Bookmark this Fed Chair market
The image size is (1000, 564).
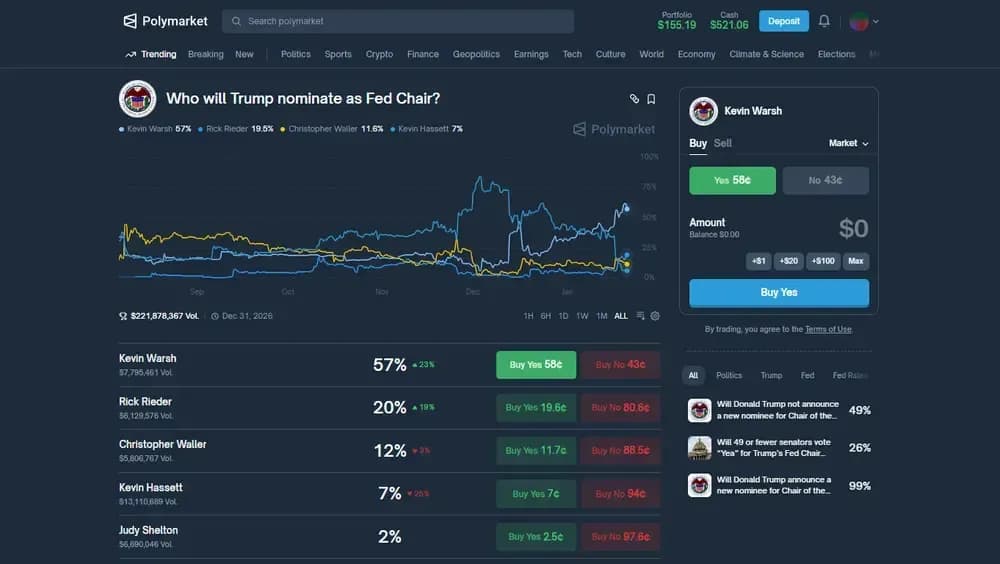651,99
